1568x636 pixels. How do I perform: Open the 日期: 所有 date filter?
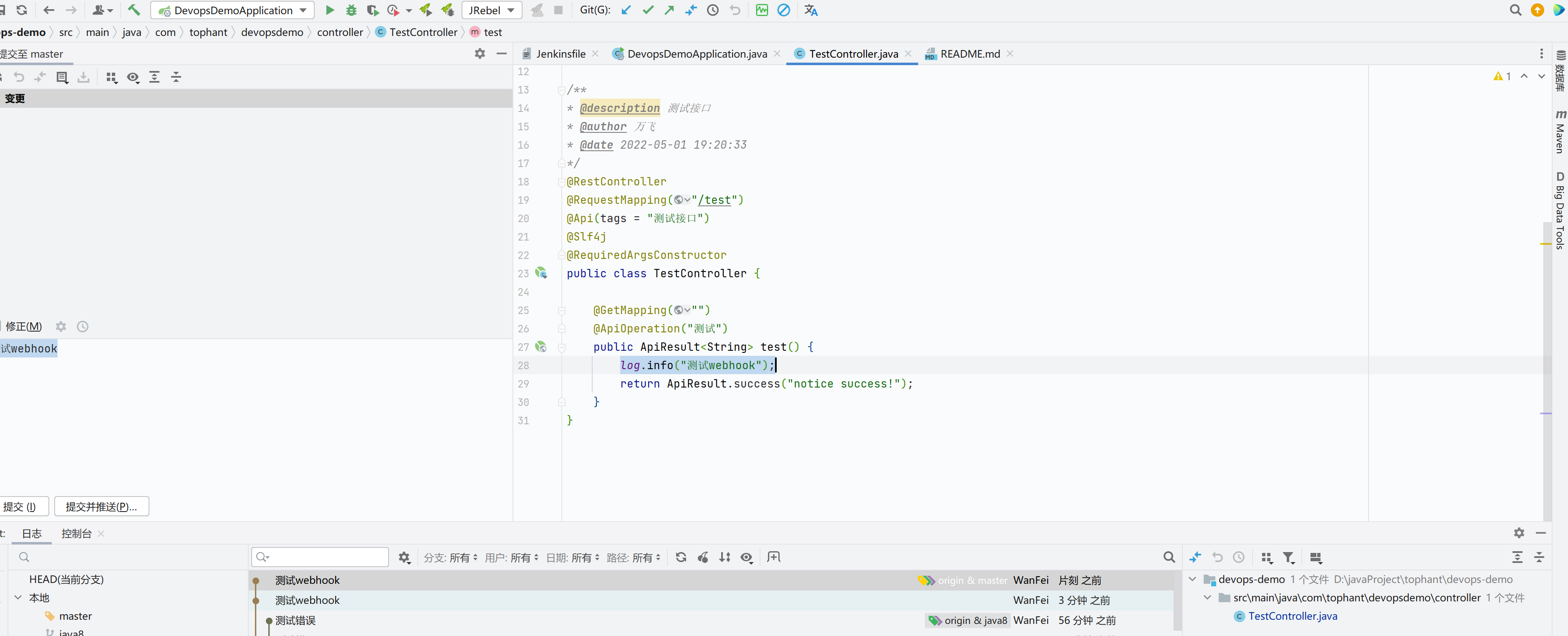click(x=573, y=557)
